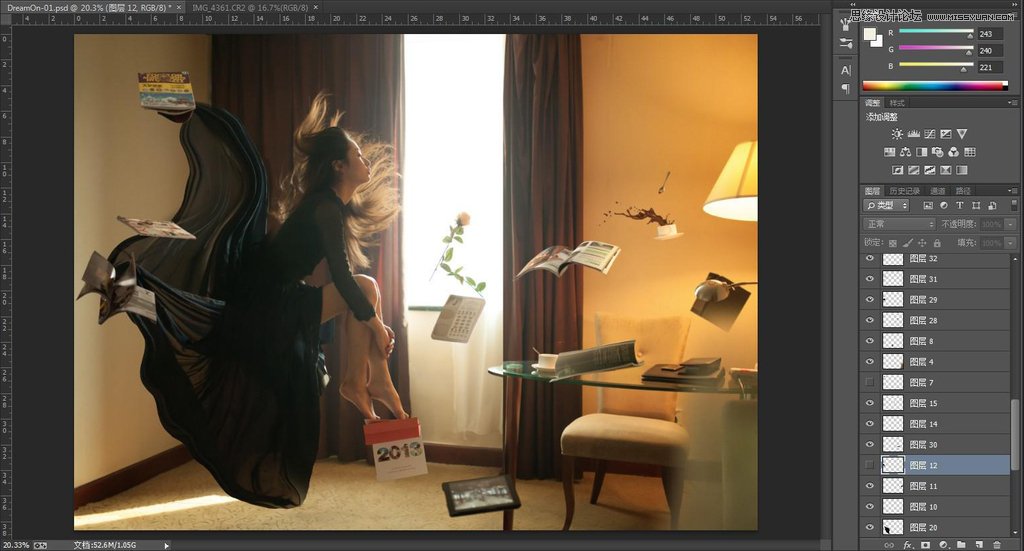Toggle layer filtering on/off switch
Screen dimensions: 1024x551
pyautogui.click(x=1014, y=205)
